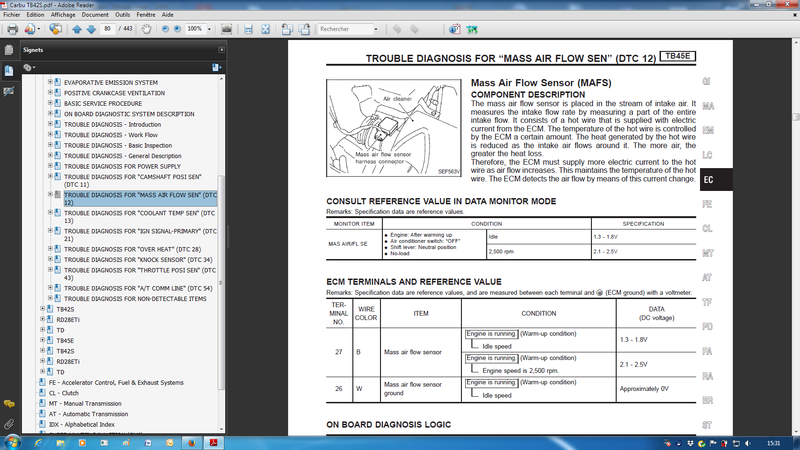This screenshot has width=800, height=450.
Task: Click the page number input box
Action: point(108,29)
